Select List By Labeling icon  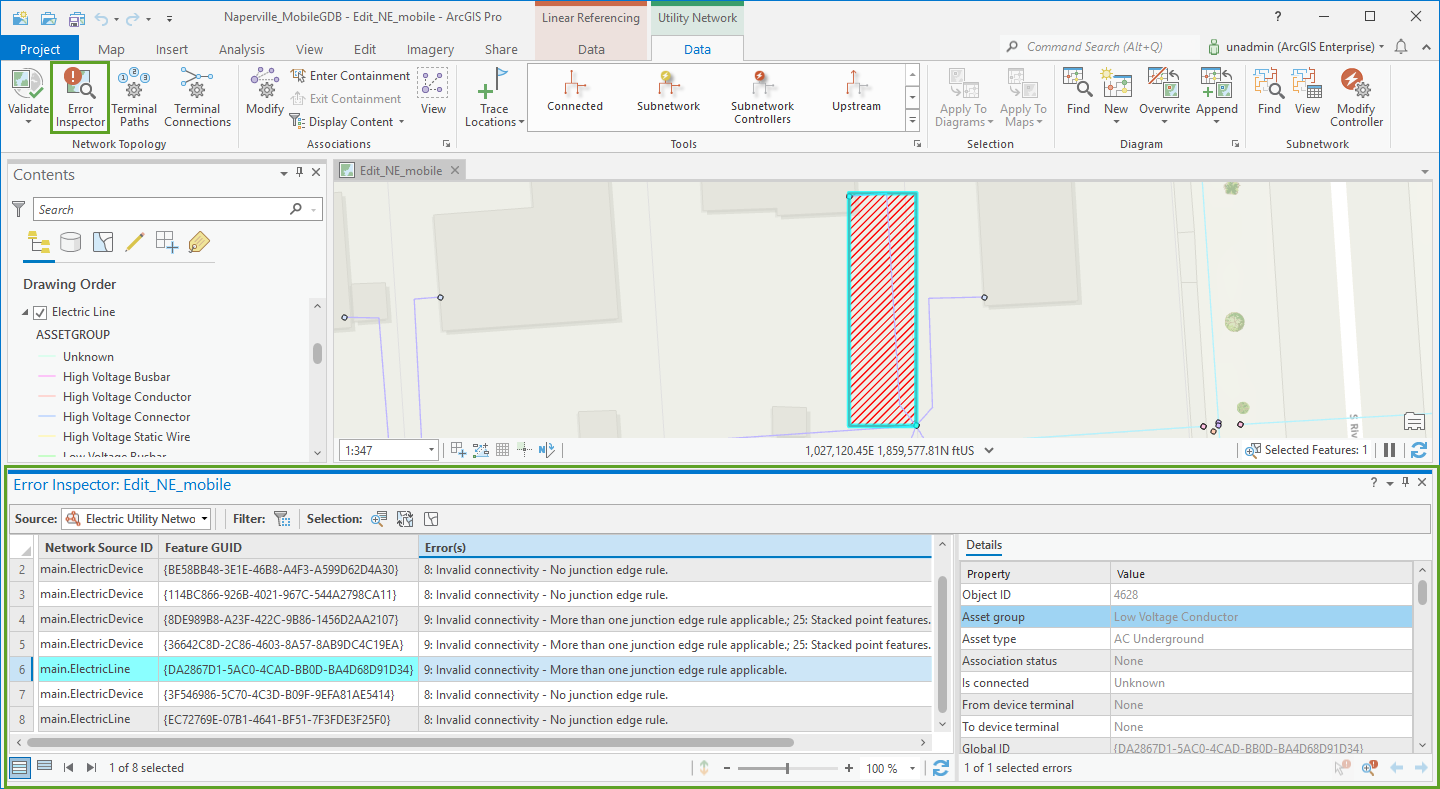pyautogui.click(x=198, y=242)
